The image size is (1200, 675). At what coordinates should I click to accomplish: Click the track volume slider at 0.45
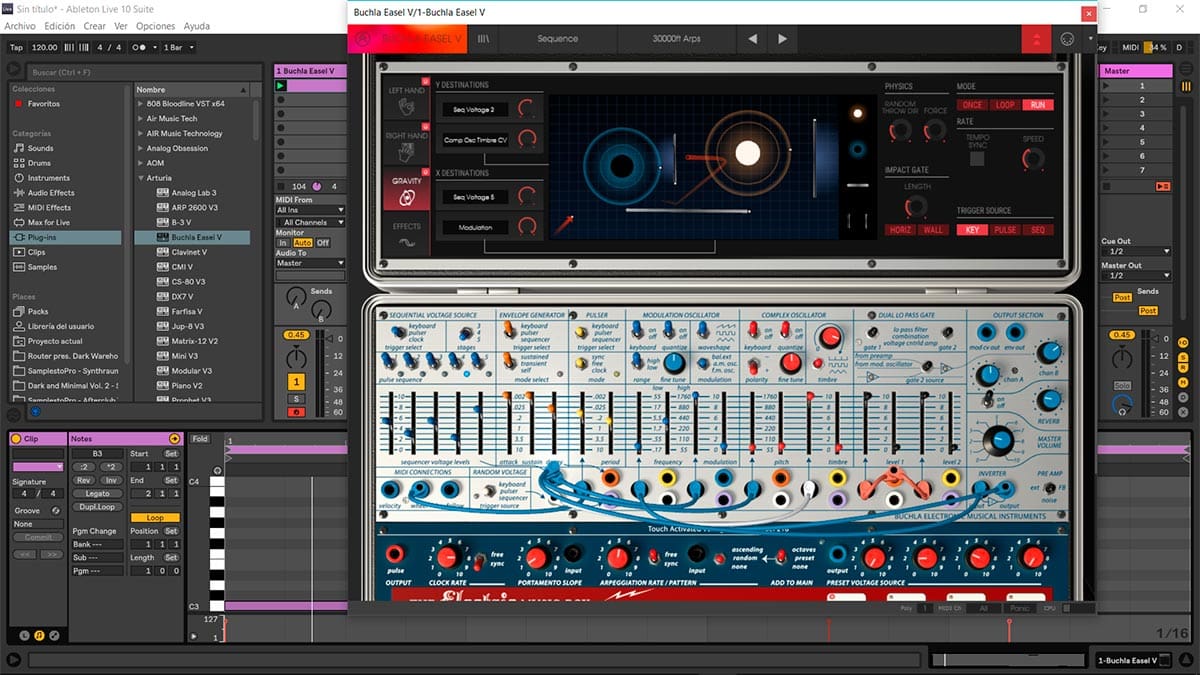[x=296, y=335]
